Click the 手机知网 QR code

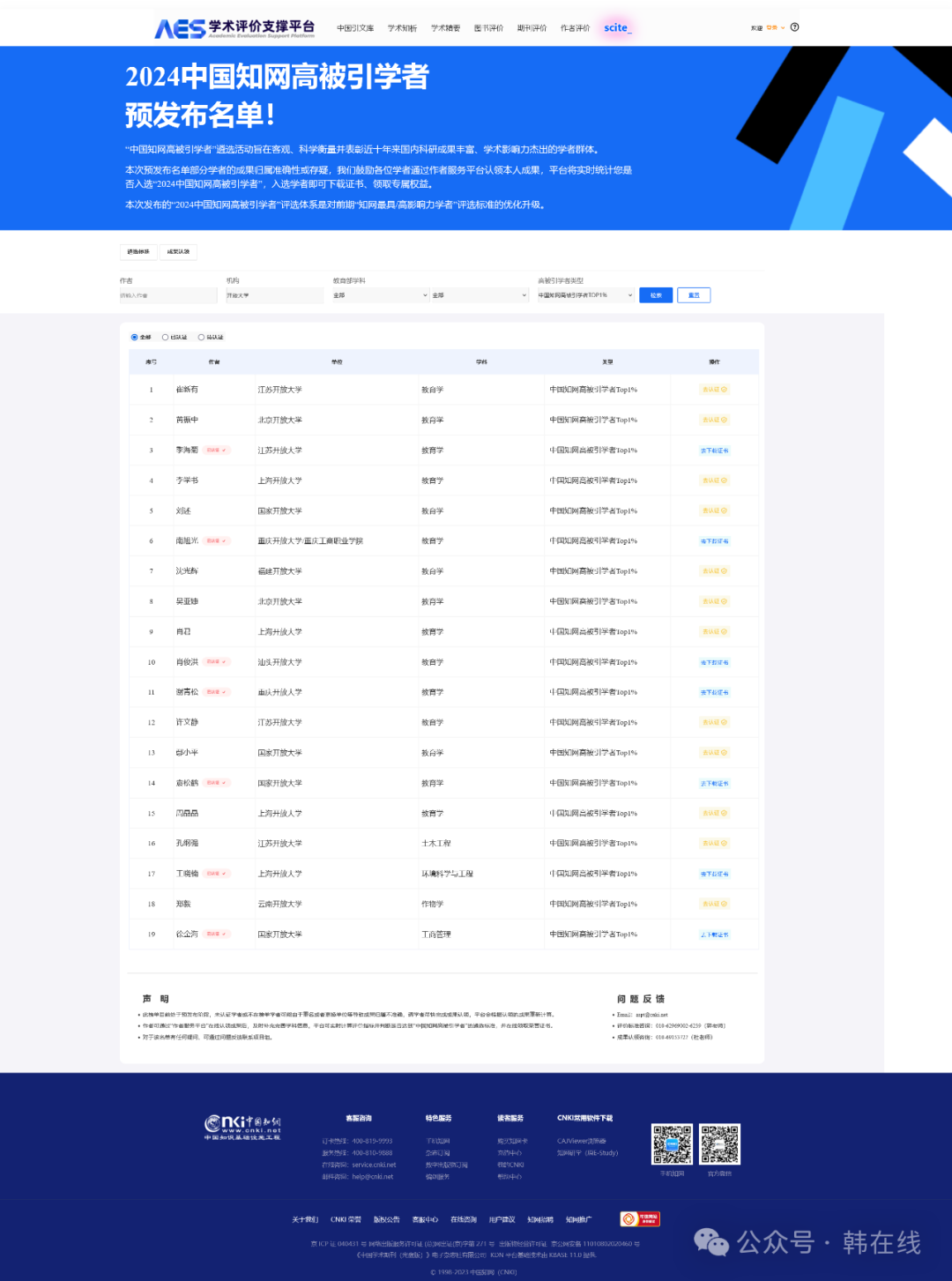tap(672, 1144)
